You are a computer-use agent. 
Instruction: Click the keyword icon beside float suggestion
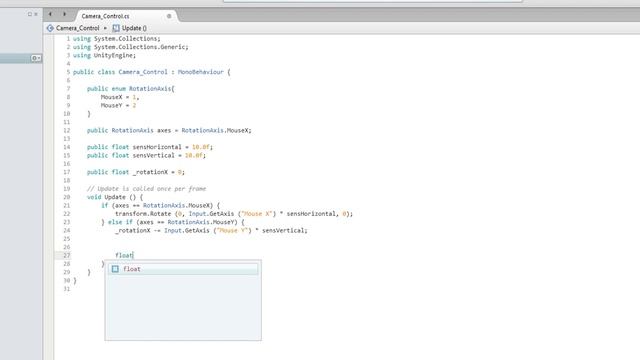pyautogui.click(x=115, y=269)
